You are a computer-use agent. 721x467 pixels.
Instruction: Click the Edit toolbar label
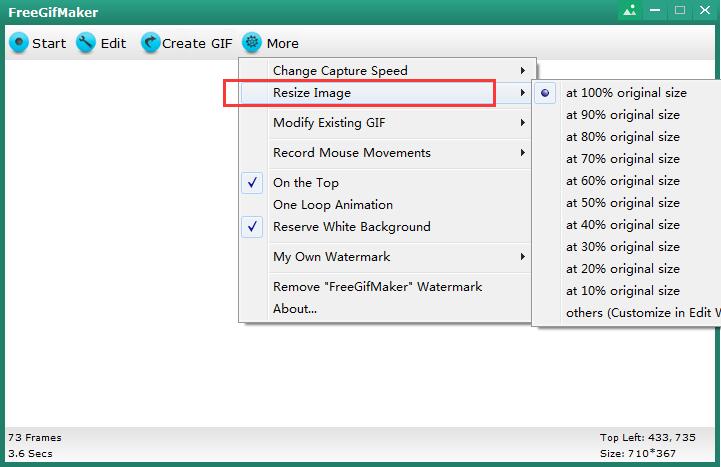coord(113,43)
